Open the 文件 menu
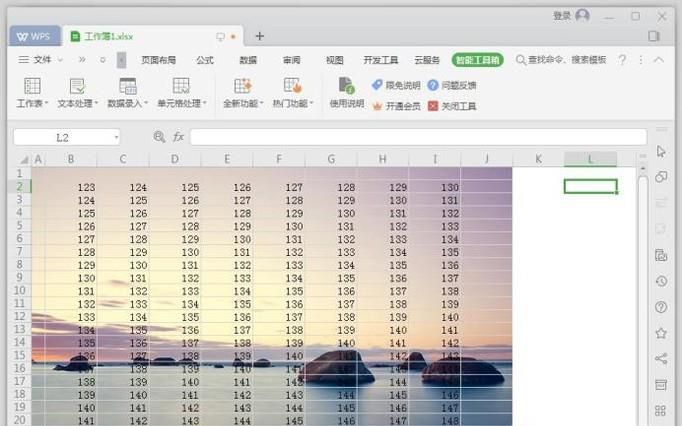Image resolution: width=682 pixels, height=426 pixels. [36, 60]
